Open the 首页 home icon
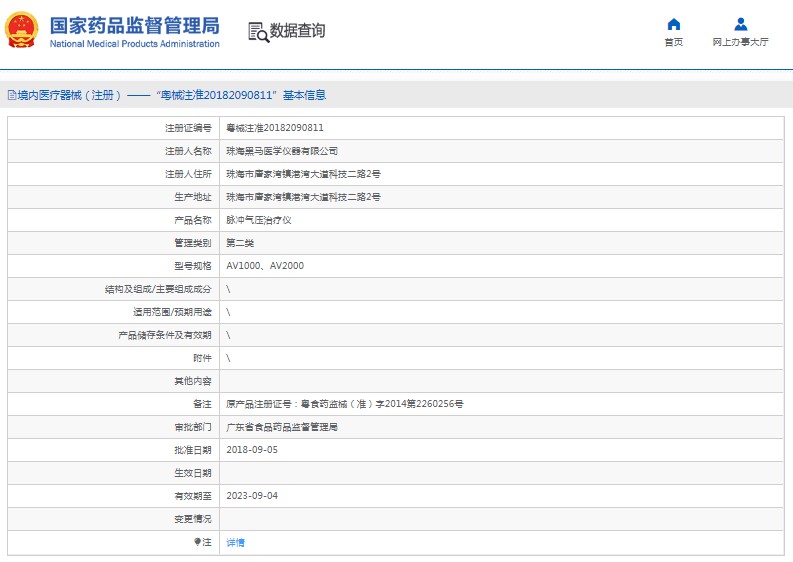Screen dimensions: 793x562 674,24
